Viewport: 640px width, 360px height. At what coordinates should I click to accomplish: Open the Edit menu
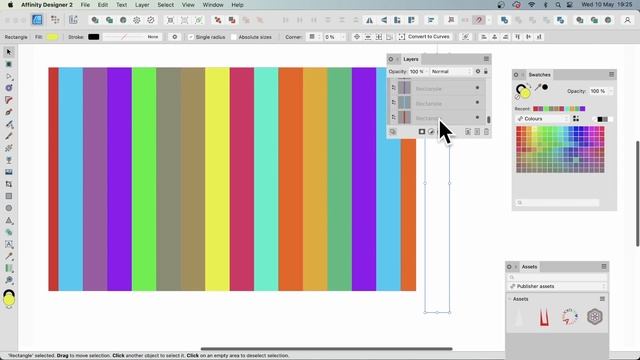pyautogui.click(x=103, y=5)
